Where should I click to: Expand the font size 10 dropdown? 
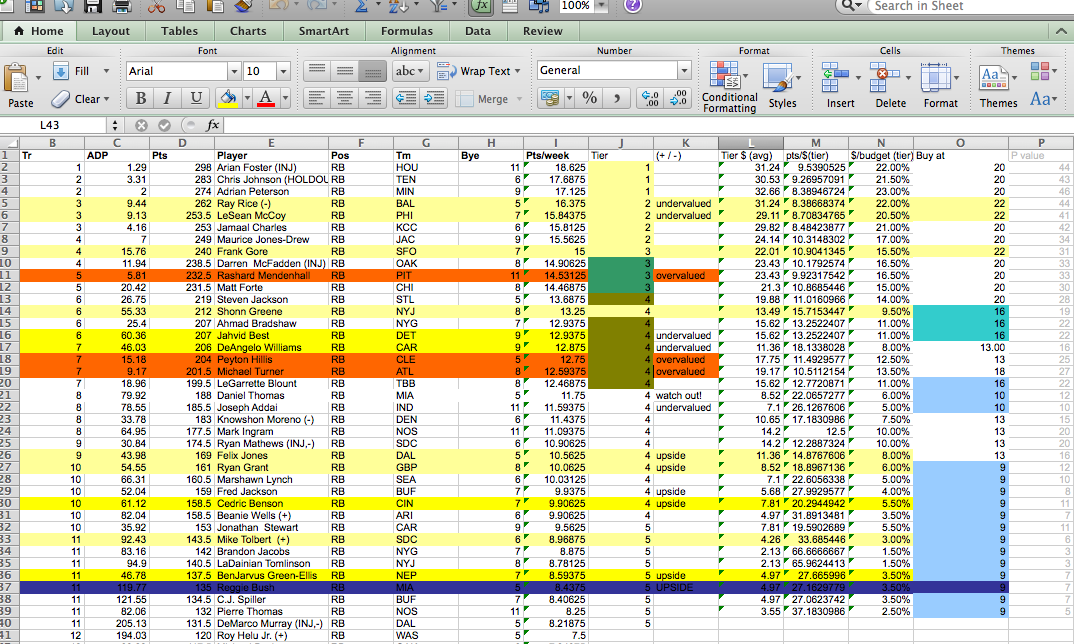[285, 71]
